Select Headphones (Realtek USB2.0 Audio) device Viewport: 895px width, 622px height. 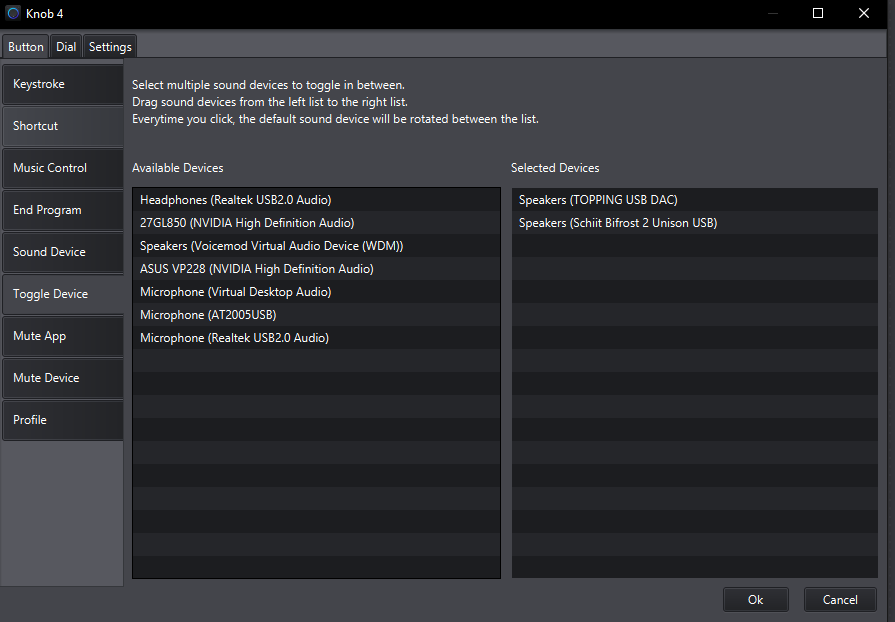tap(235, 200)
